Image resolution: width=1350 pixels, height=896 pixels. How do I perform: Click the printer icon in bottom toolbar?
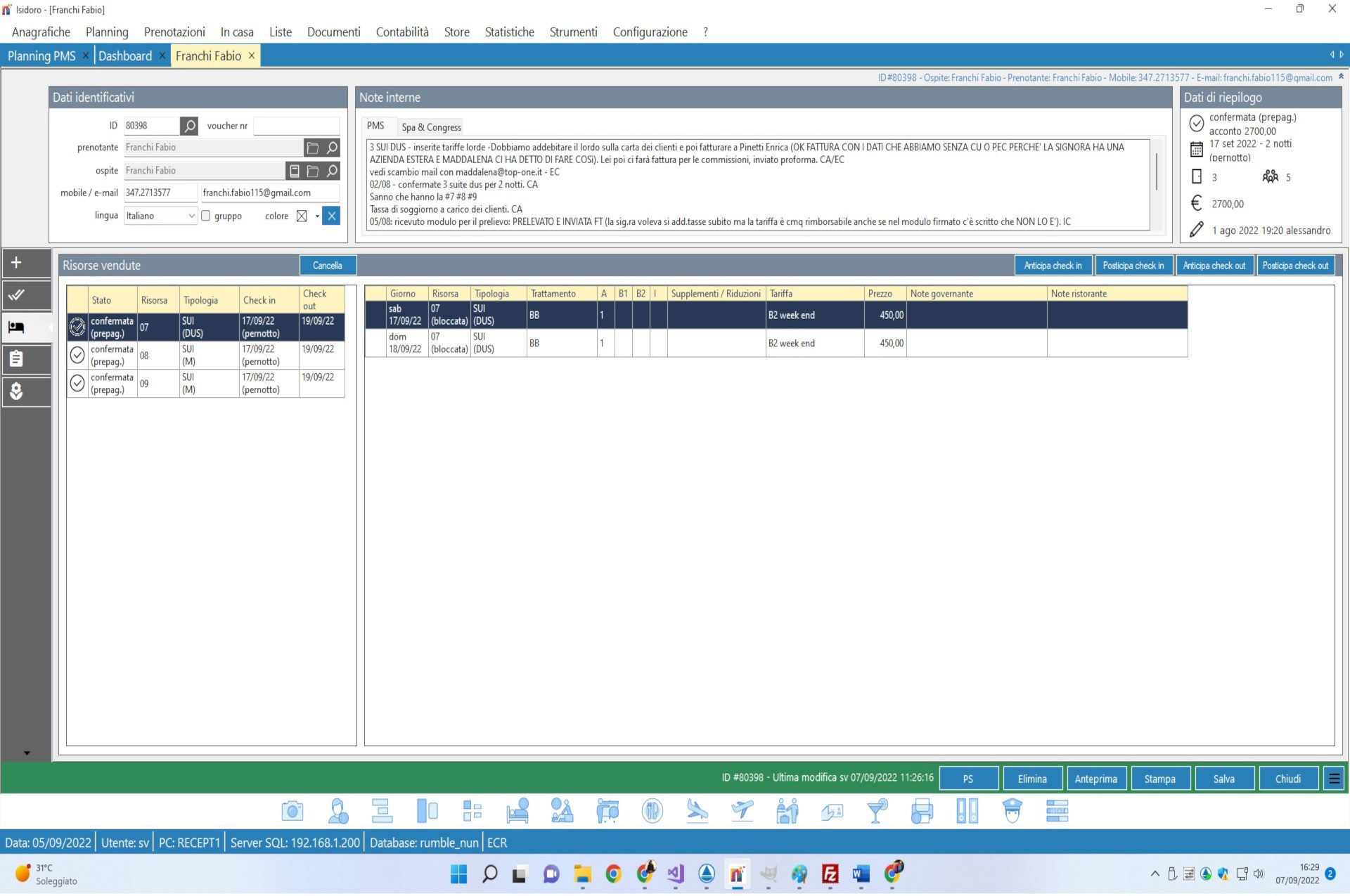tap(922, 811)
